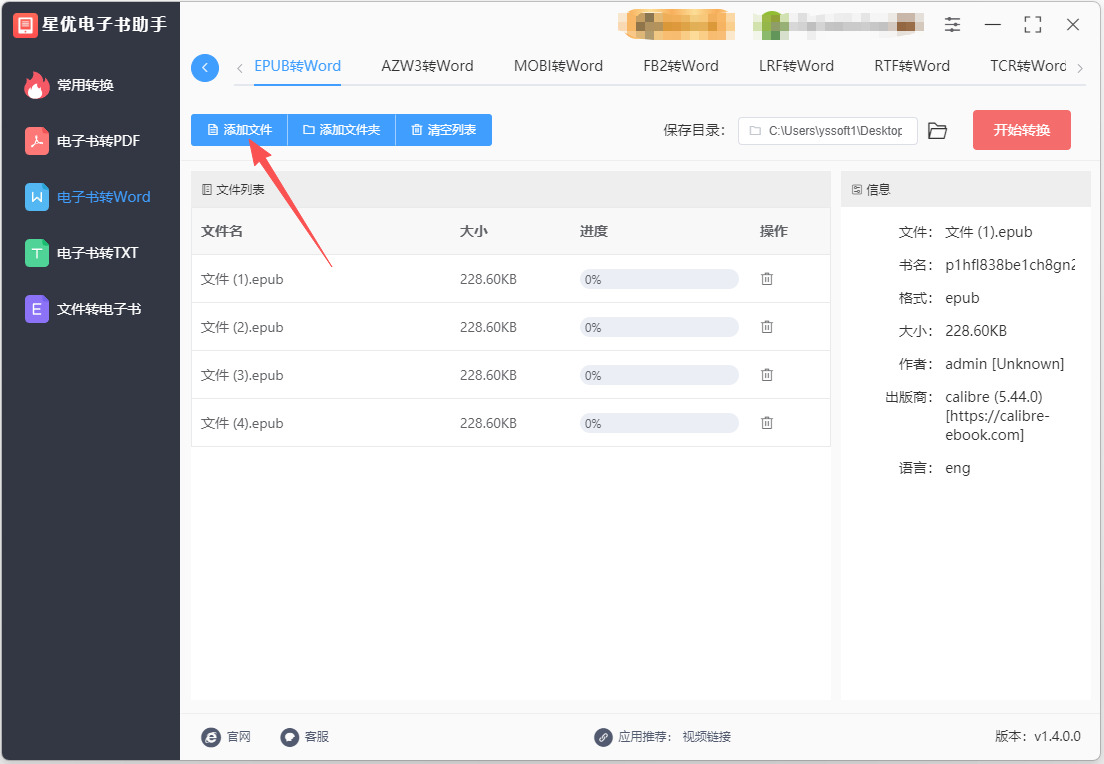Image resolution: width=1104 pixels, height=764 pixels.
Task: Click the 228.60KB size of 文件 (3).epub
Action: (489, 375)
